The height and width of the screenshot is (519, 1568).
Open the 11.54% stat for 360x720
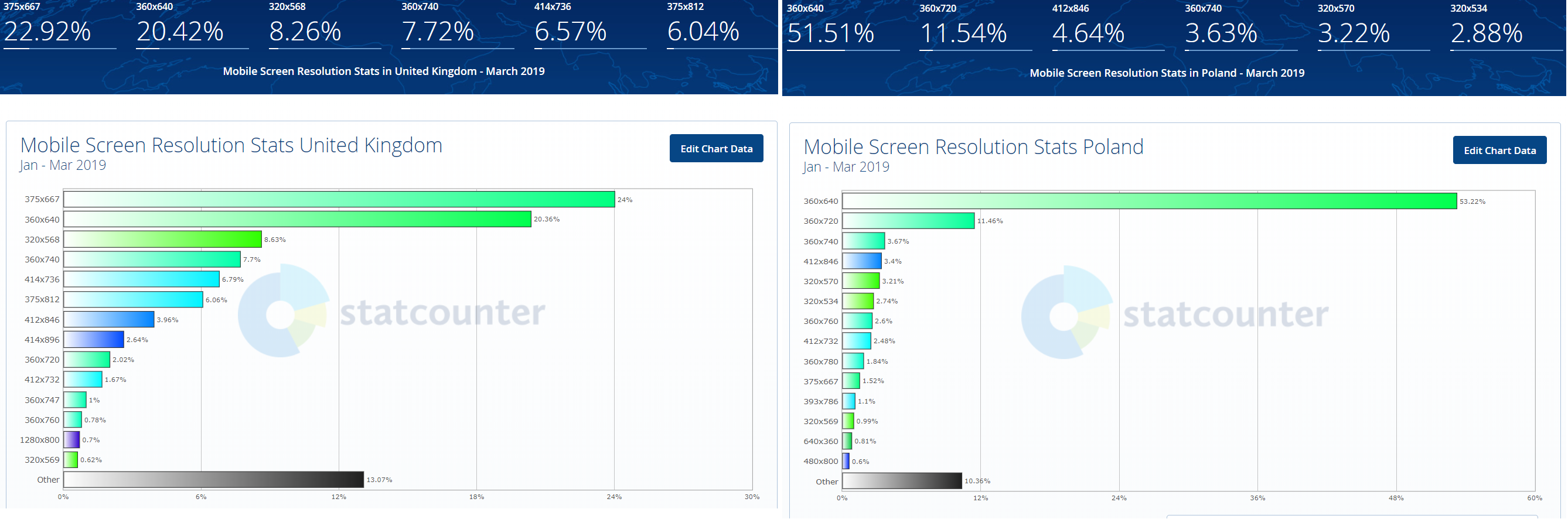(963, 33)
